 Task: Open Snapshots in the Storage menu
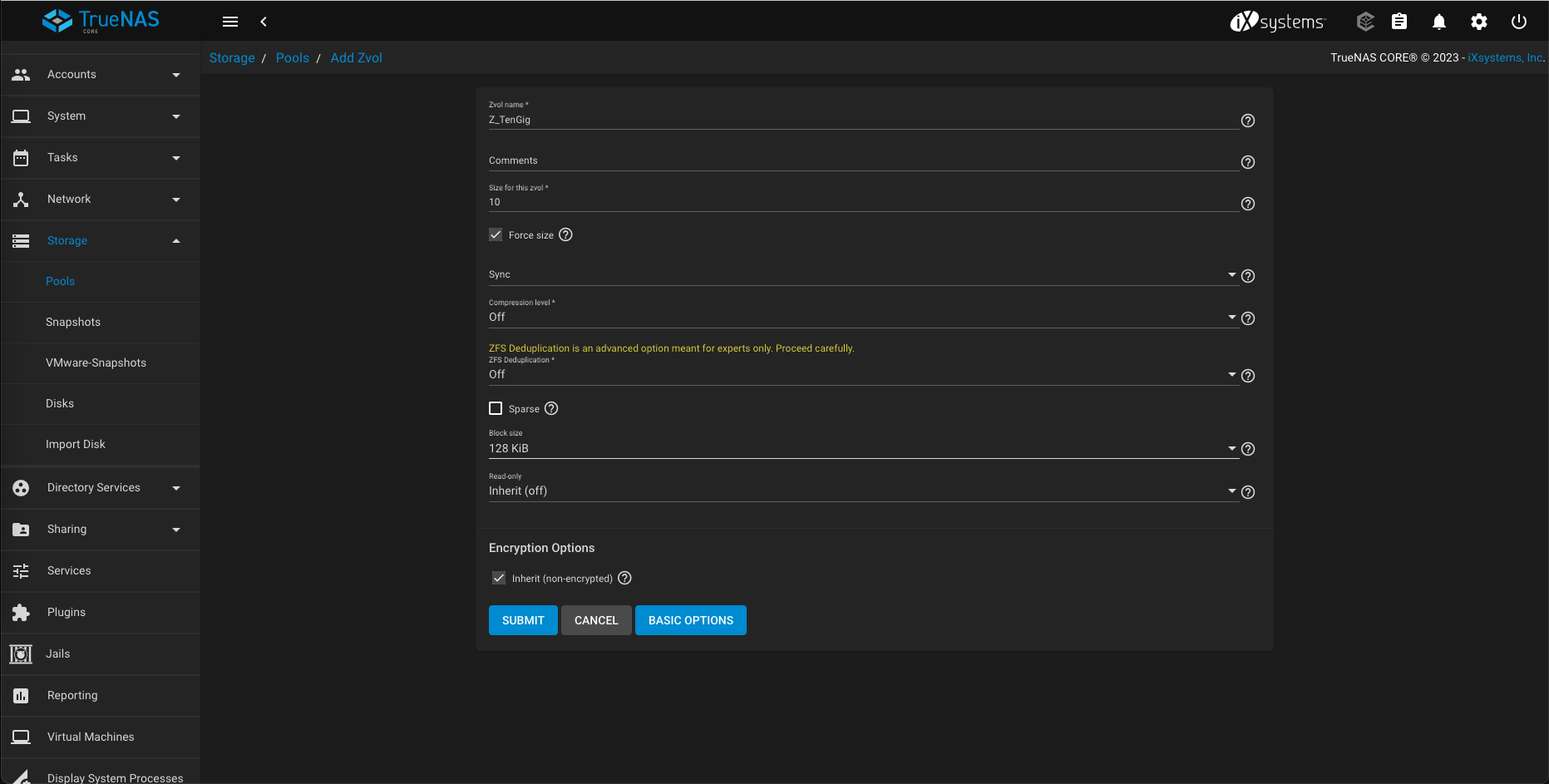click(x=73, y=322)
